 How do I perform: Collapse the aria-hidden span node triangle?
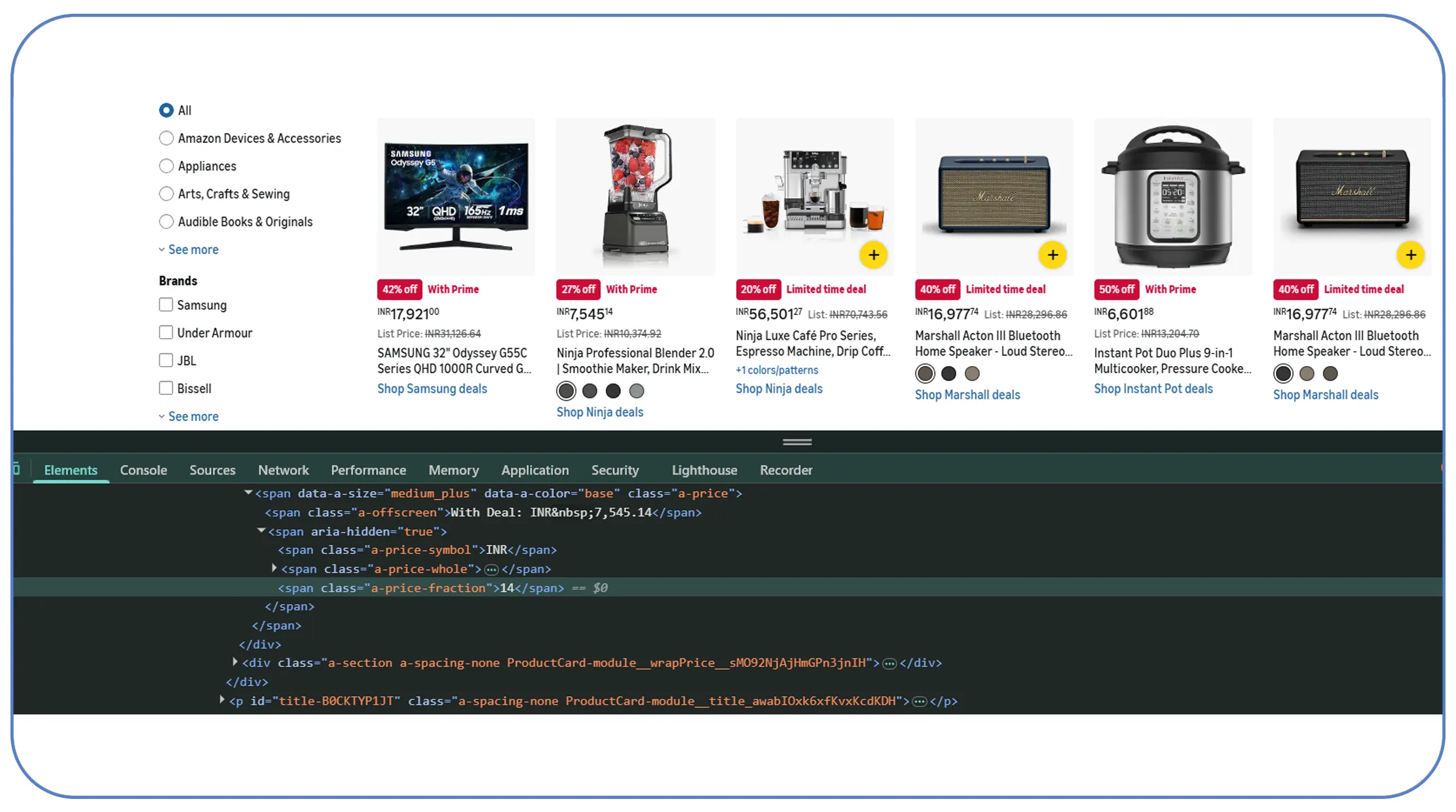pyautogui.click(x=261, y=530)
